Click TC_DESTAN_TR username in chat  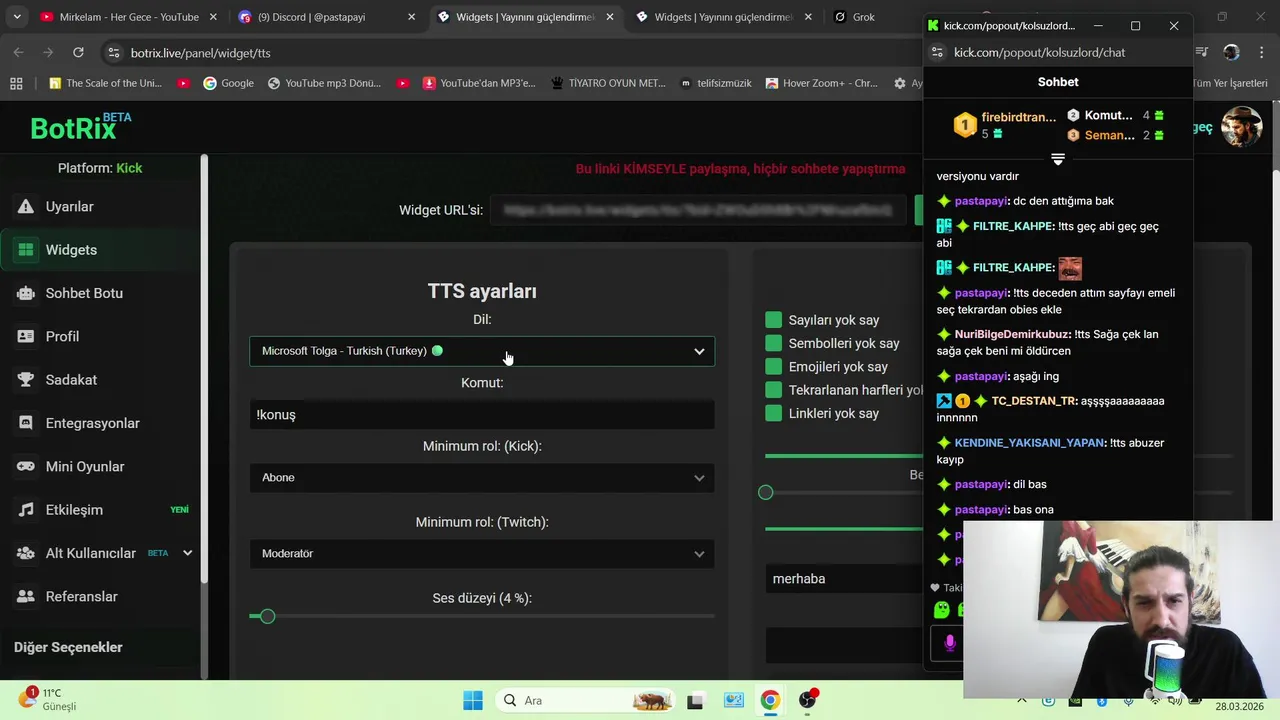(1033, 401)
